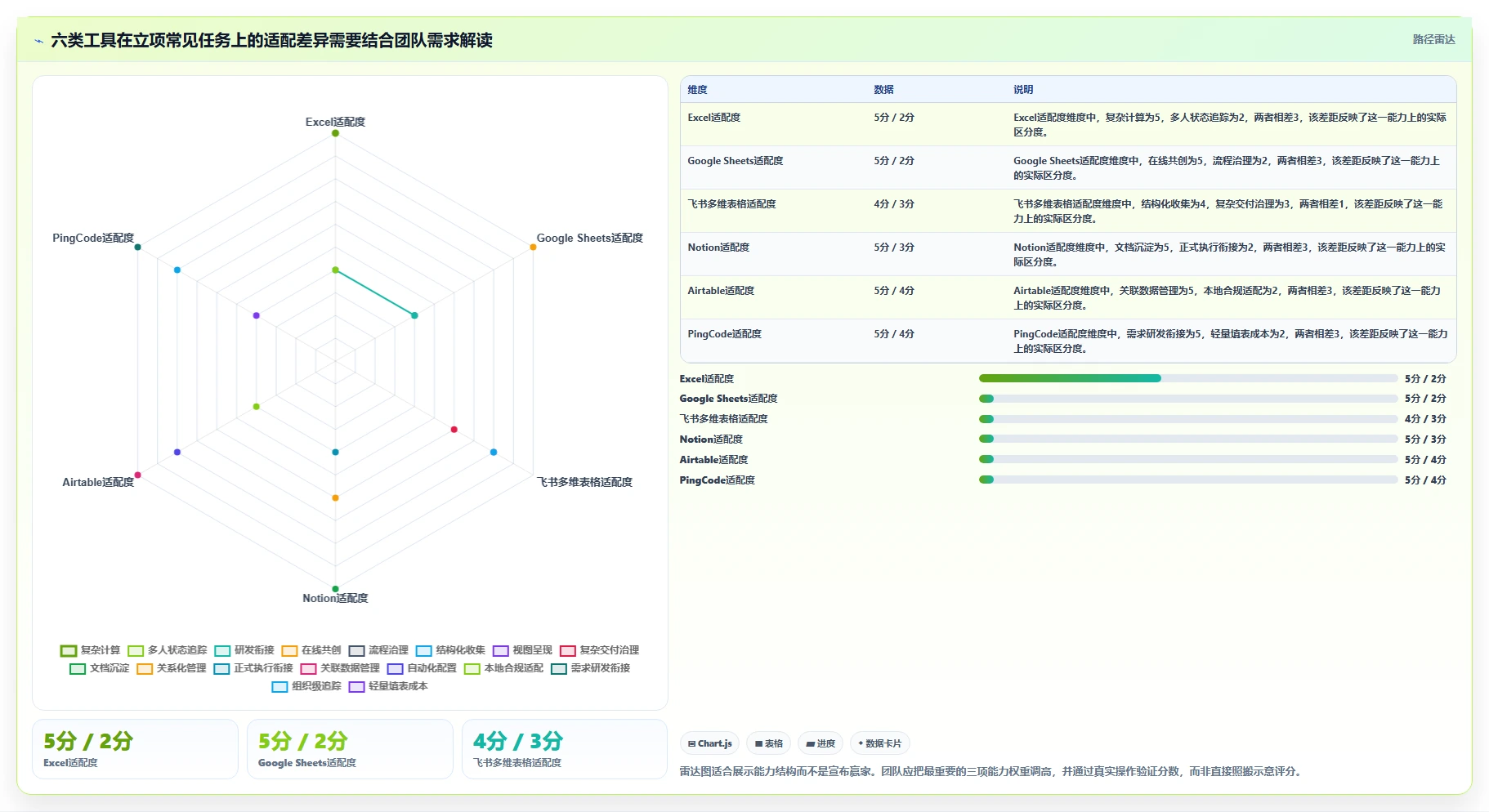Open the Google Sheets适配度 data card
The height and width of the screenshot is (812, 1489).
(350, 749)
